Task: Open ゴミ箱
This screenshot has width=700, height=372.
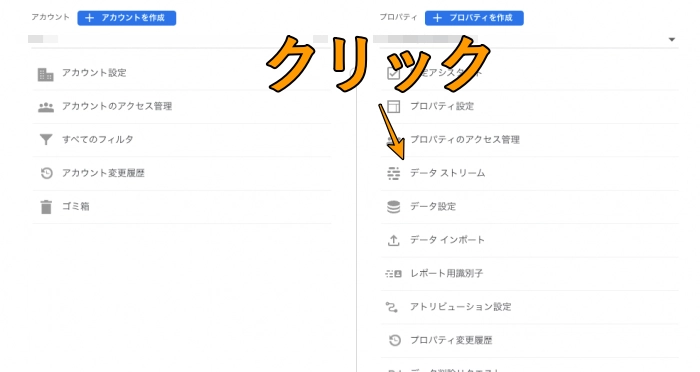Action: click(x=76, y=206)
